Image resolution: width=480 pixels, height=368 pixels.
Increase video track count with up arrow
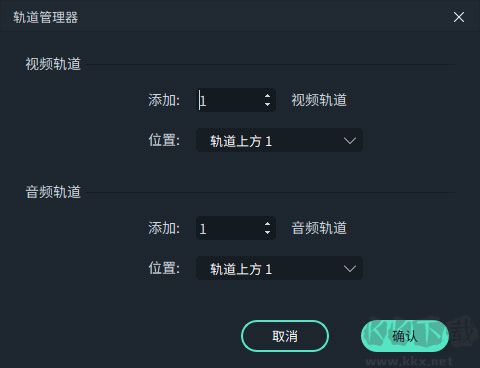tap(267, 96)
